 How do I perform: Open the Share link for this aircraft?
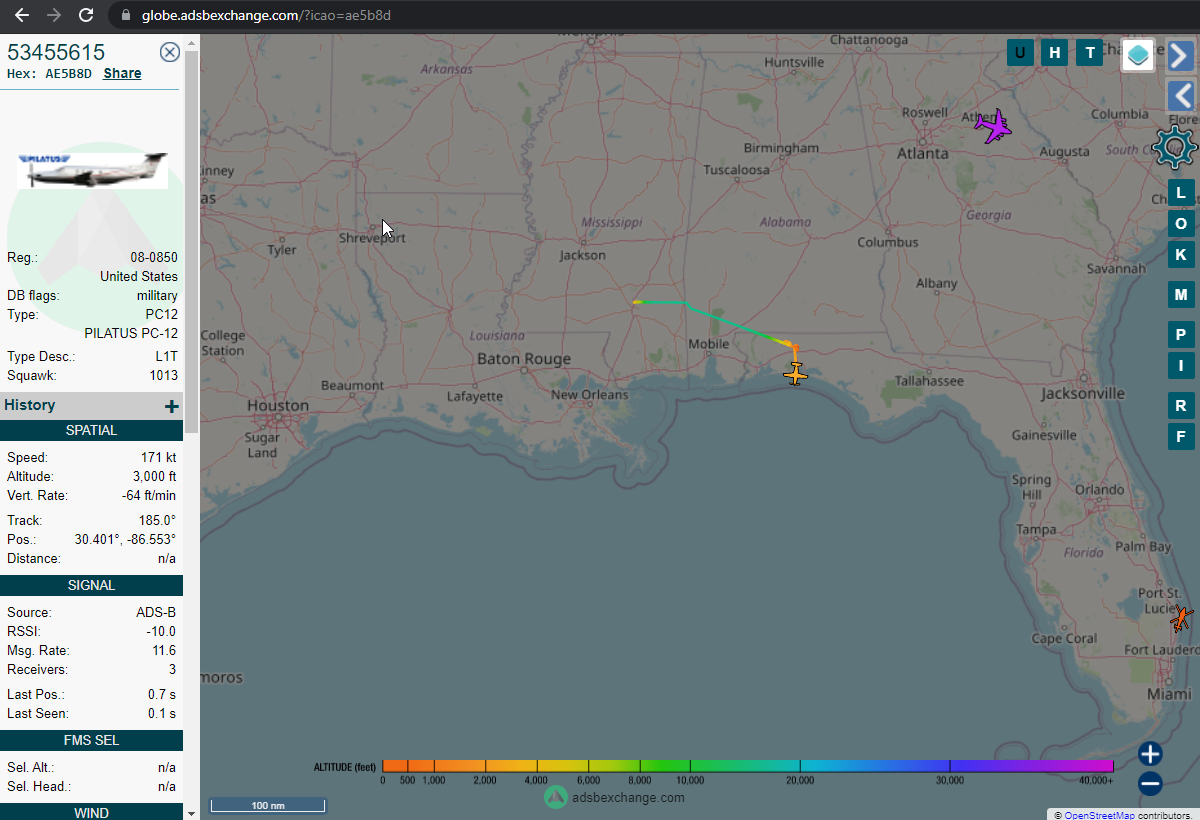pyautogui.click(x=122, y=73)
